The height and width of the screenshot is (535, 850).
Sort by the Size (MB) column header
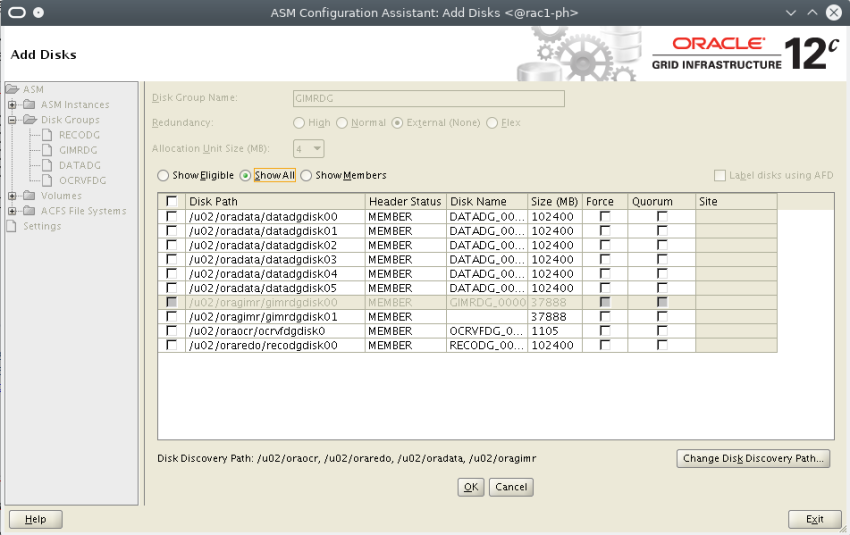(x=555, y=201)
